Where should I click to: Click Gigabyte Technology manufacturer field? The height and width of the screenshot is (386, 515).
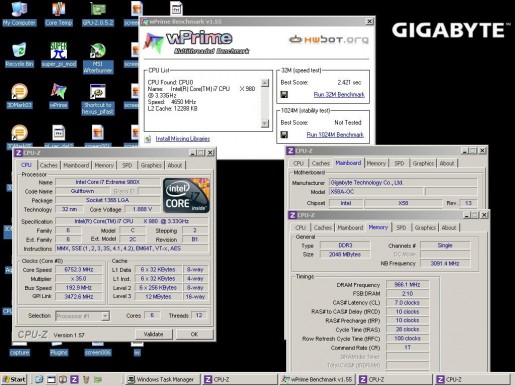point(403,183)
